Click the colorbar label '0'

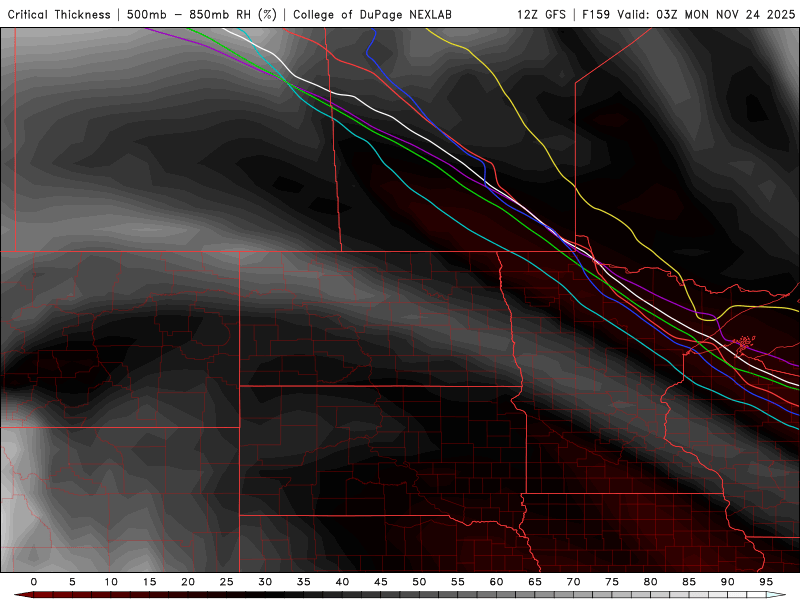34,582
